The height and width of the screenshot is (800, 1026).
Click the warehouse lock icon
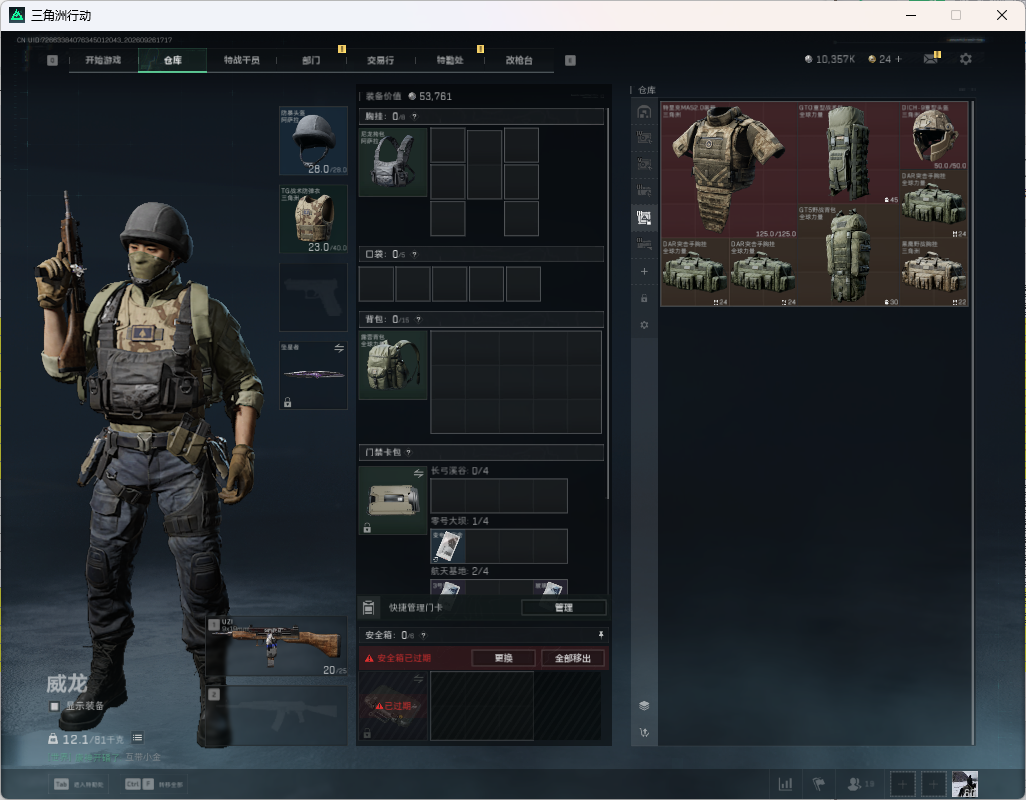644,298
